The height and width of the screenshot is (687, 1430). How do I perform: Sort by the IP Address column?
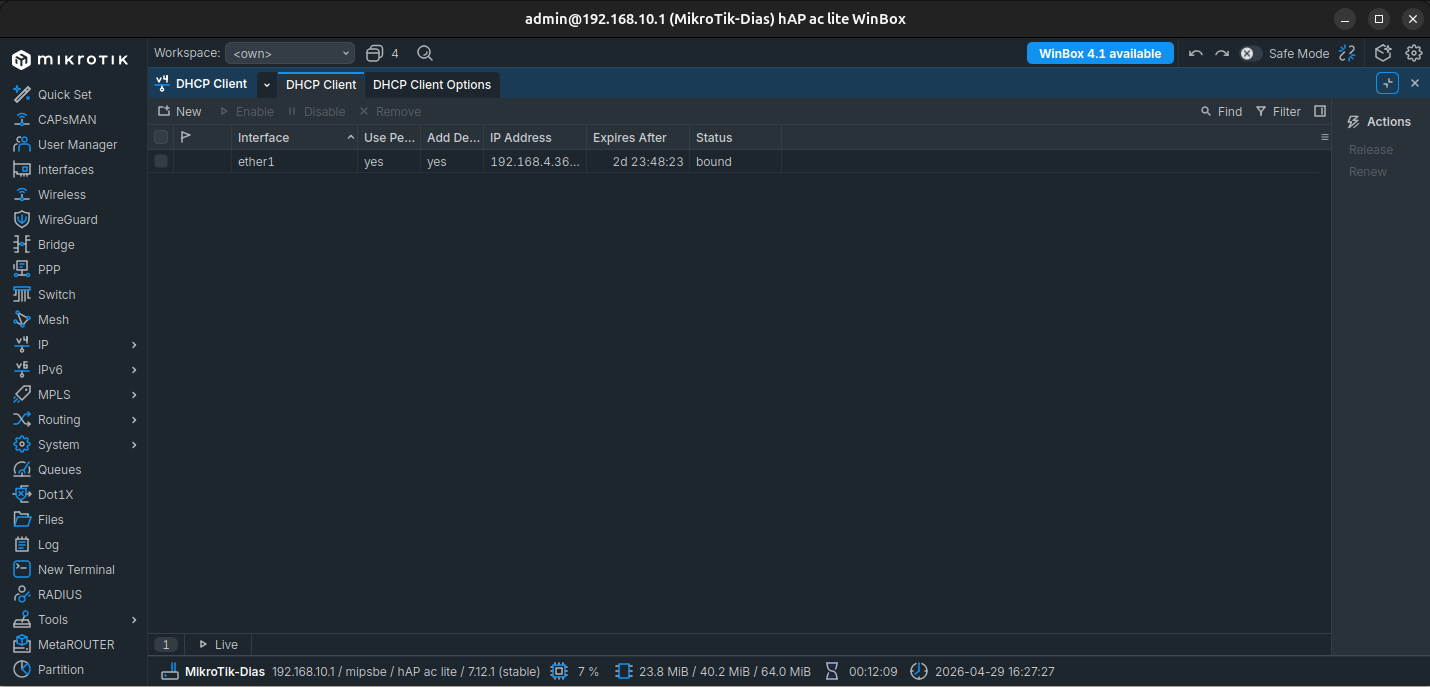[535, 137]
